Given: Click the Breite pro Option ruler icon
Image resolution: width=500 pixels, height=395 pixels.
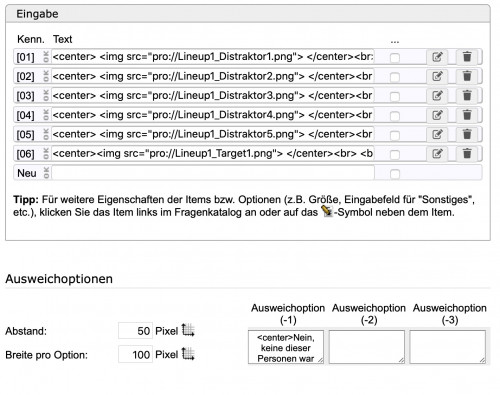Looking at the screenshot, I should point(188,354).
